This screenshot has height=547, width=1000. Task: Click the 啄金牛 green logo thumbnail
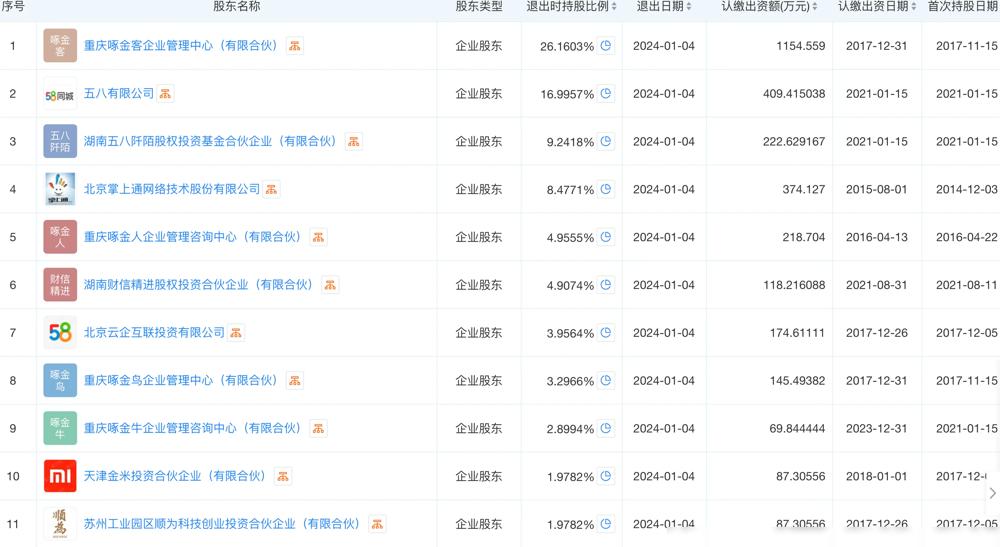pos(60,428)
